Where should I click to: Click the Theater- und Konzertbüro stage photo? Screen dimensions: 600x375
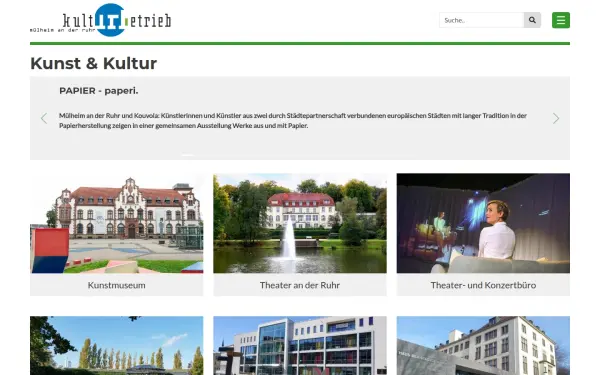tap(483, 223)
